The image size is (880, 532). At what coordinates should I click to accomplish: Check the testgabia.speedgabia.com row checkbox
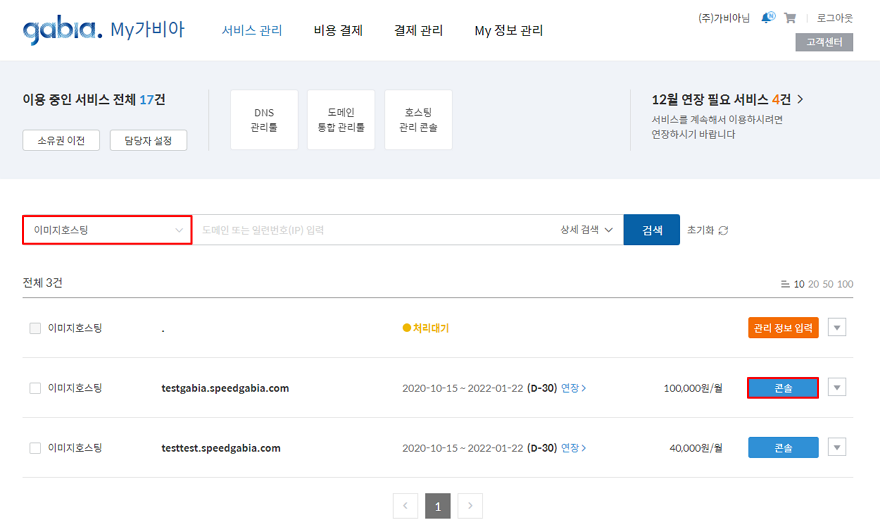[x=35, y=388]
